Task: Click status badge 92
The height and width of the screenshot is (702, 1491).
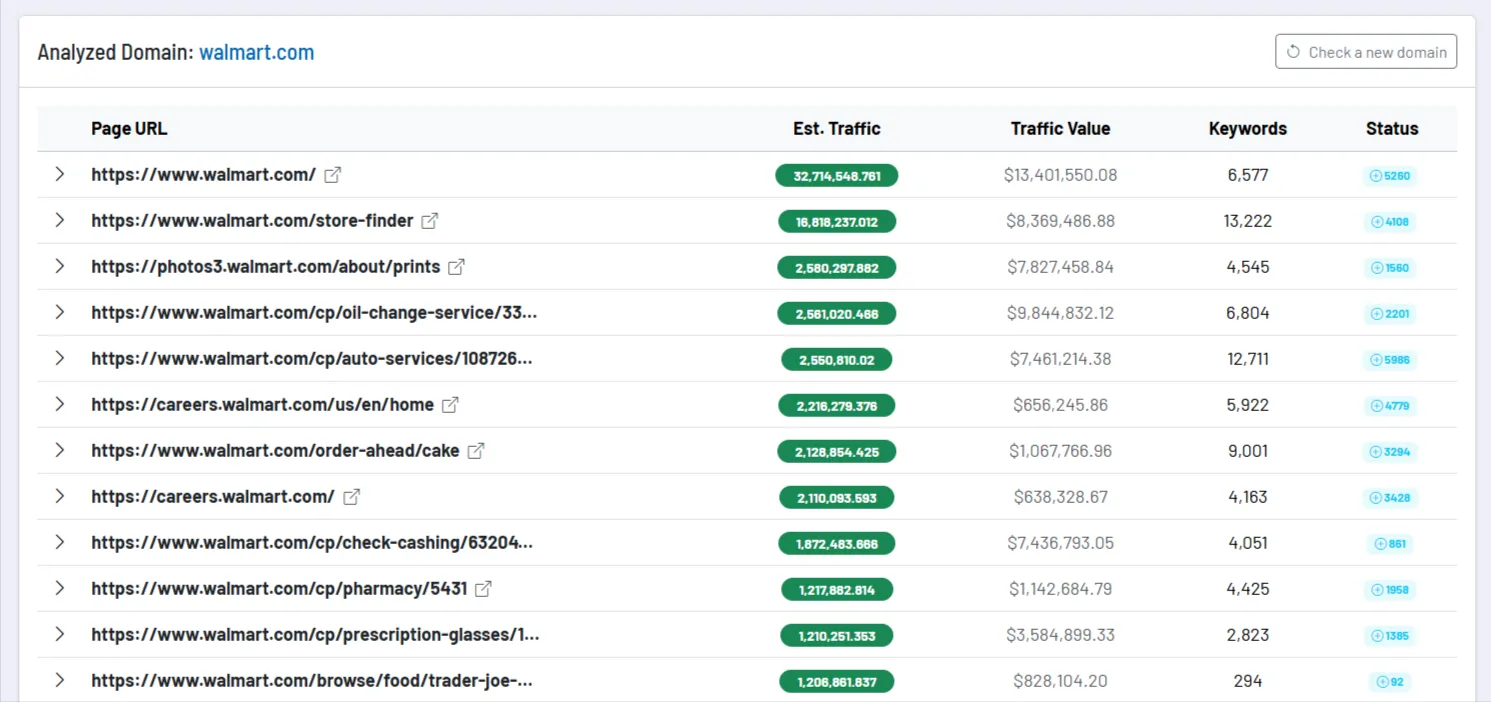Action: click(x=1390, y=682)
